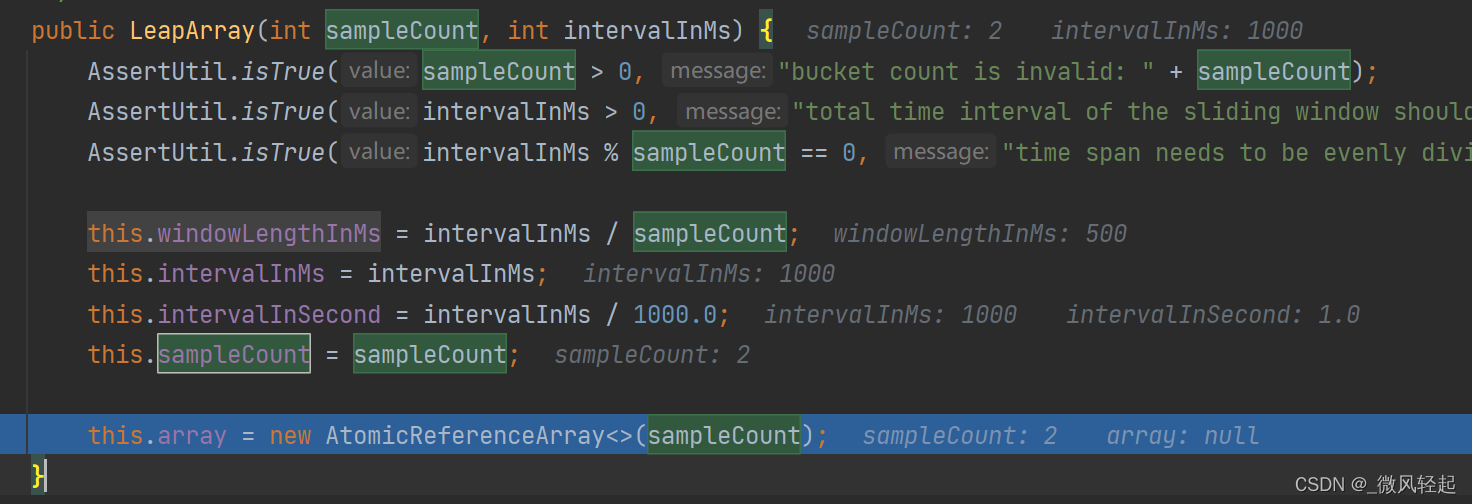Click the inline debug value 'intervalInSecond: 1.0'

point(1213,315)
